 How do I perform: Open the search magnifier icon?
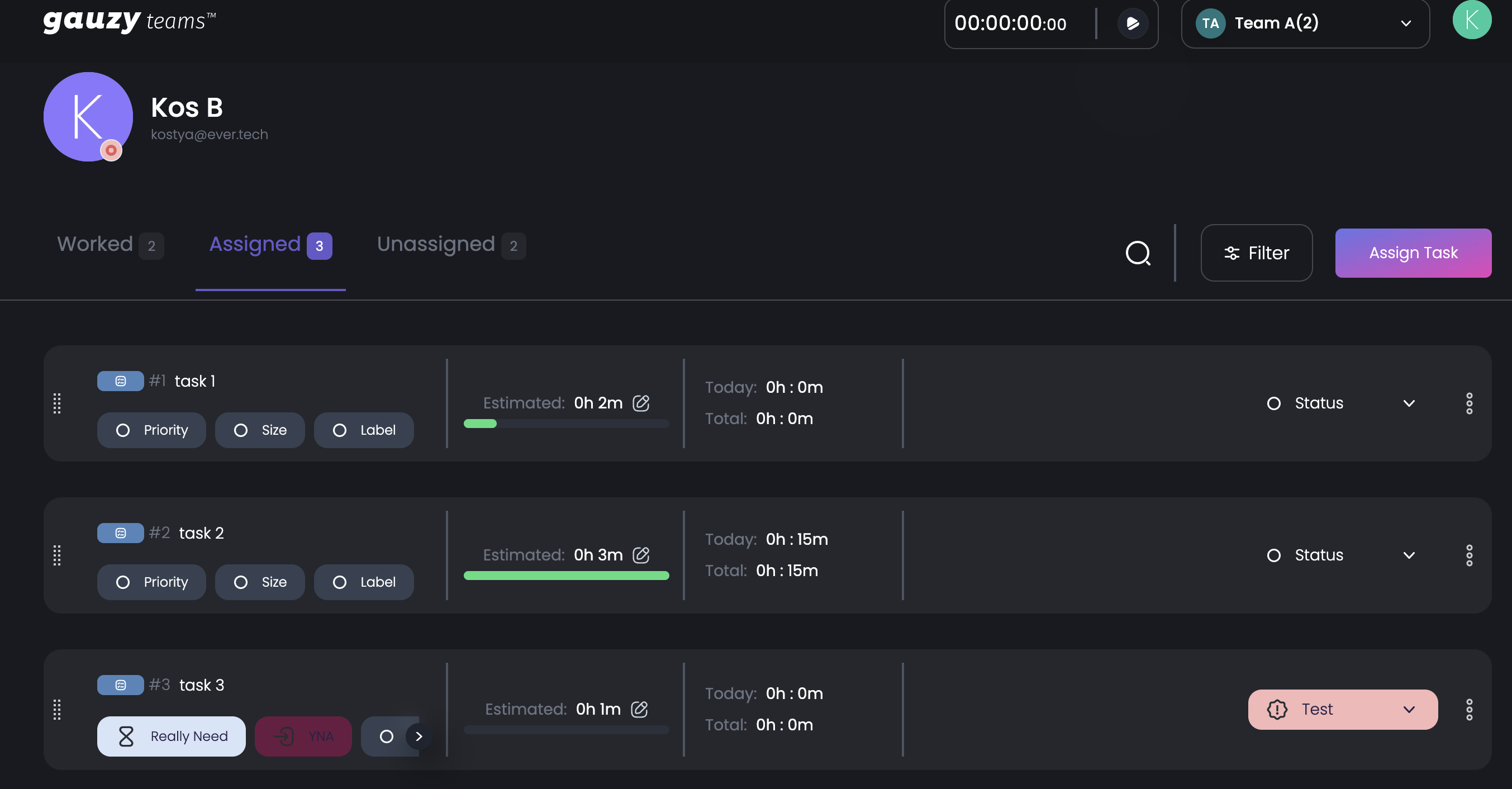click(1138, 253)
